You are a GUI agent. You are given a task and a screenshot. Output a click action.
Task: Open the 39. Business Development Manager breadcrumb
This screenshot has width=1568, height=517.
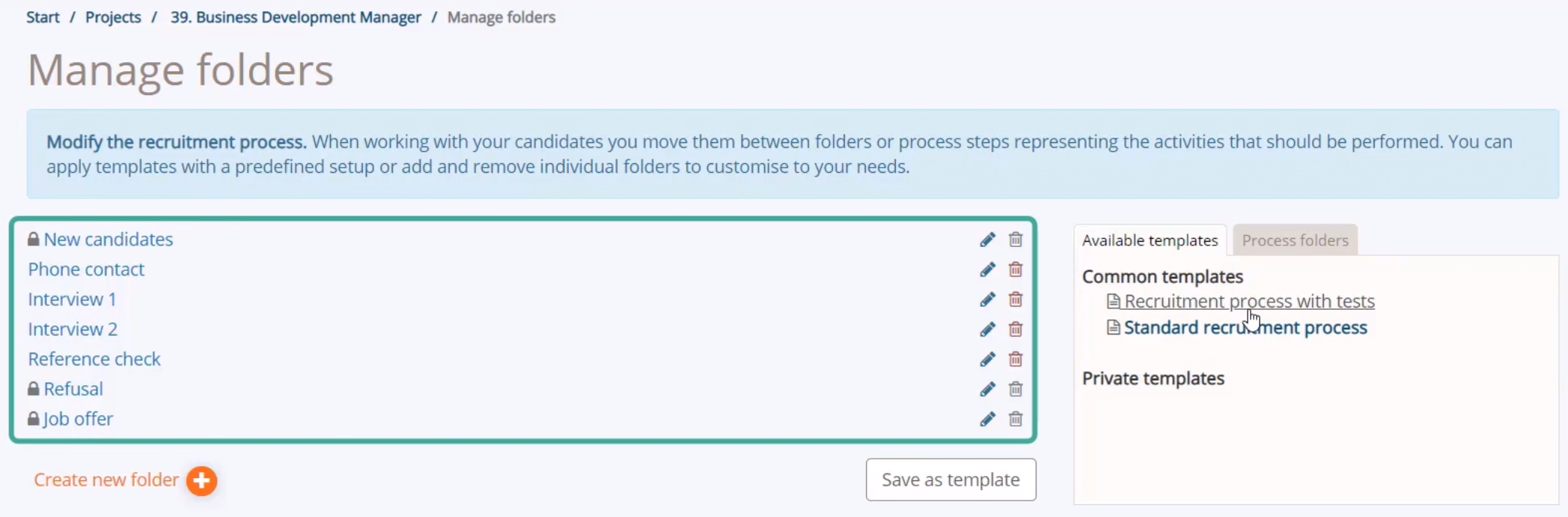(x=296, y=17)
